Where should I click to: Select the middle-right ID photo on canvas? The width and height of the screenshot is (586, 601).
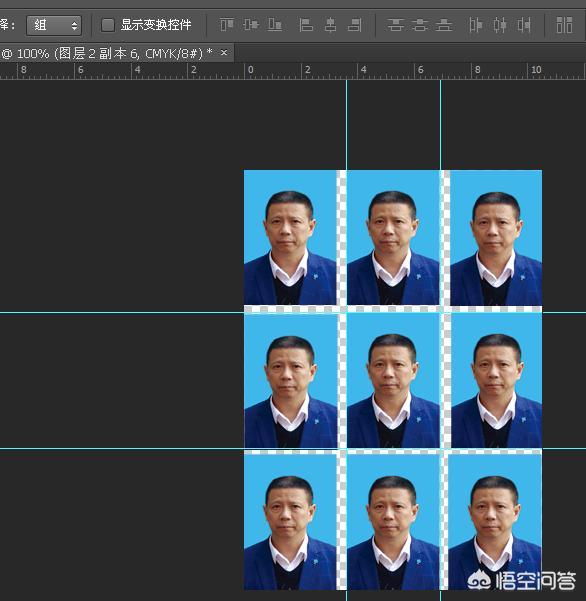(x=497, y=381)
